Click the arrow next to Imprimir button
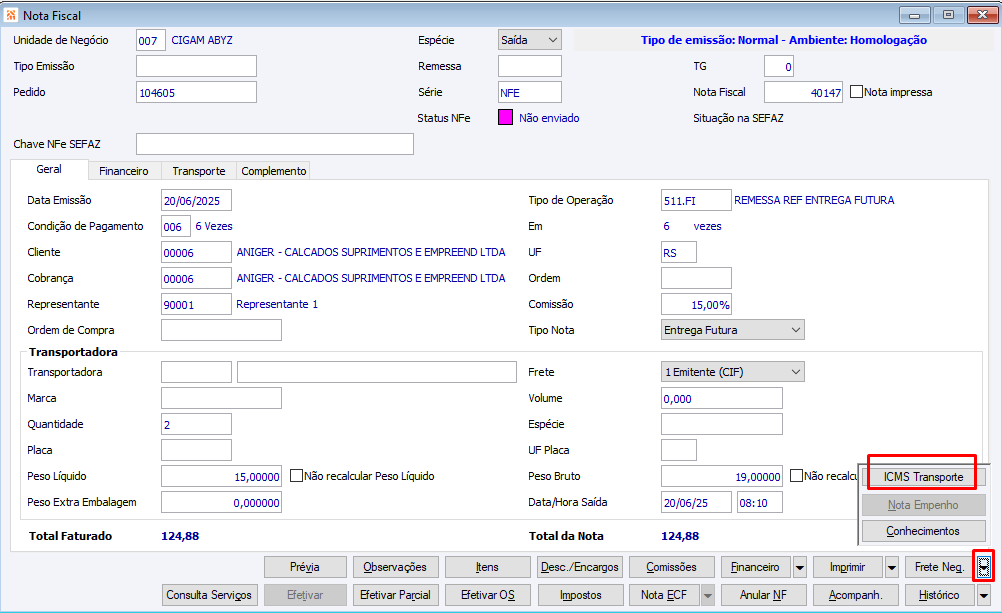Image resolution: width=1002 pixels, height=613 pixels. [x=891, y=567]
